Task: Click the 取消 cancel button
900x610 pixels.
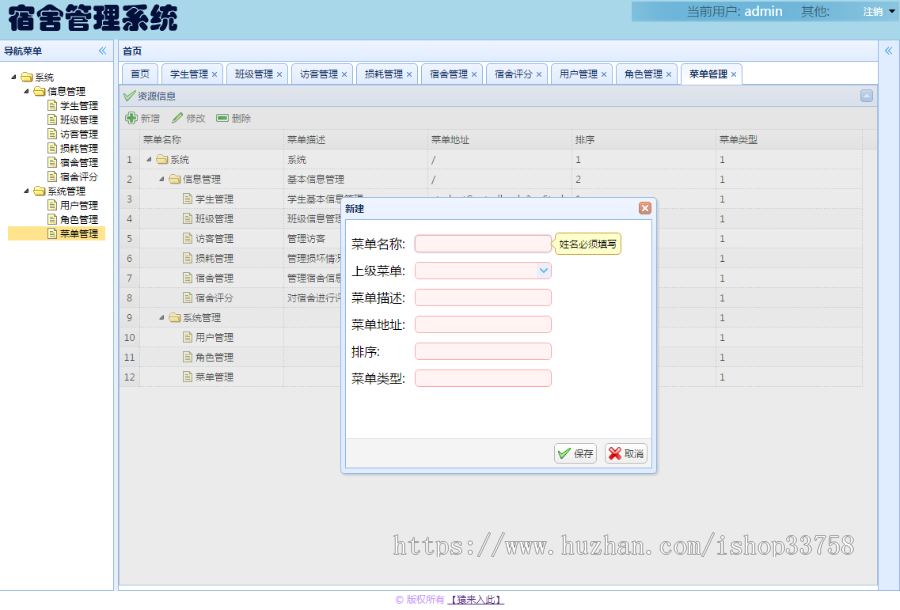Action: [625, 452]
